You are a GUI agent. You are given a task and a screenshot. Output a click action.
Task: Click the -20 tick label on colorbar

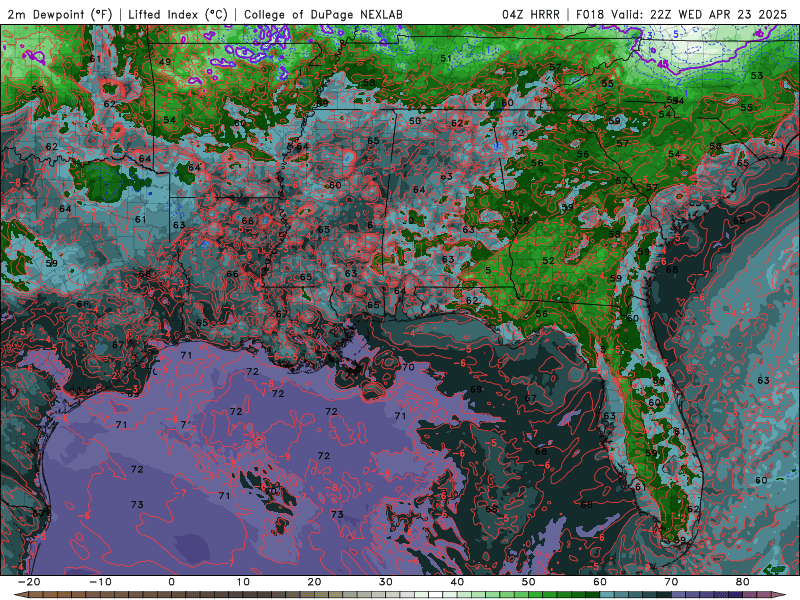[x=29, y=582]
